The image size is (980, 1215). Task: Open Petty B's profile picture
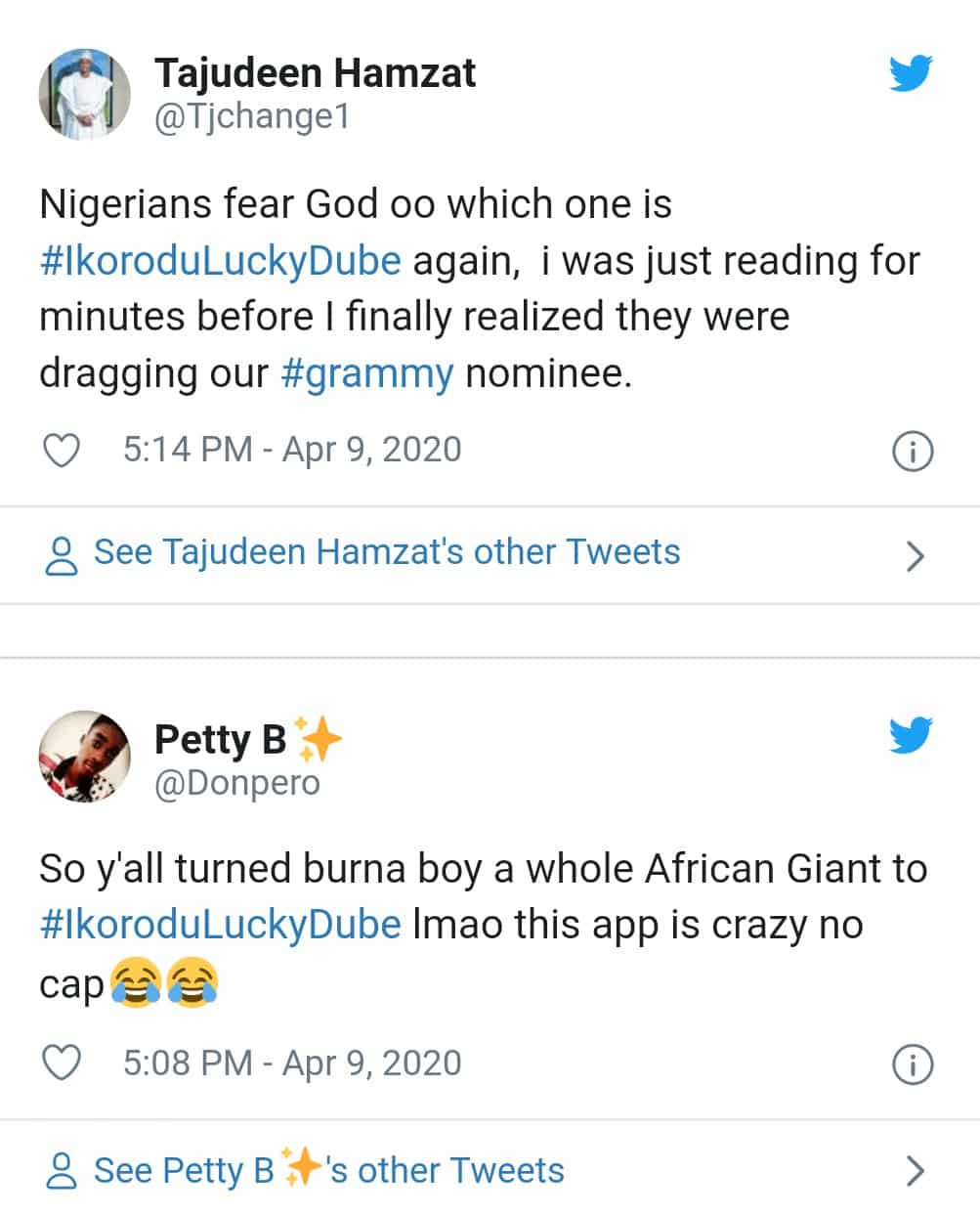[84, 757]
